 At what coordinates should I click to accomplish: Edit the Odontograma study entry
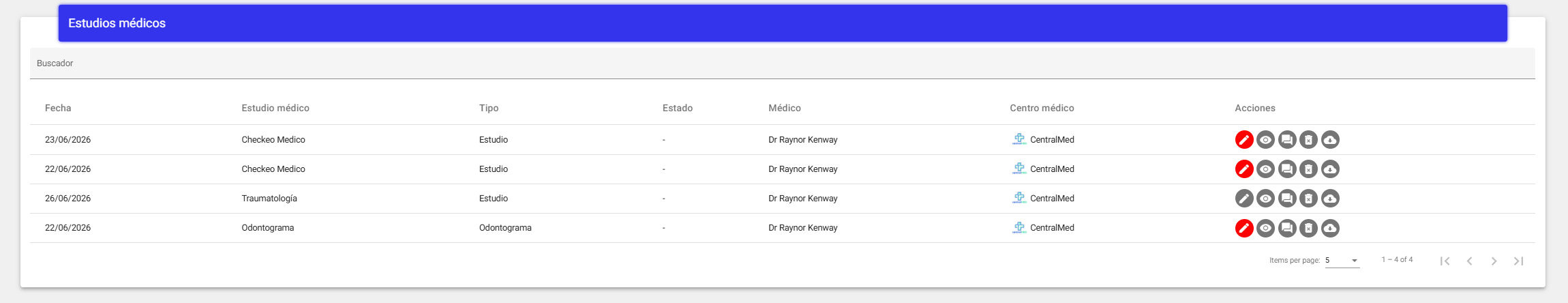pyautogui.click(x=1244, y=228)
